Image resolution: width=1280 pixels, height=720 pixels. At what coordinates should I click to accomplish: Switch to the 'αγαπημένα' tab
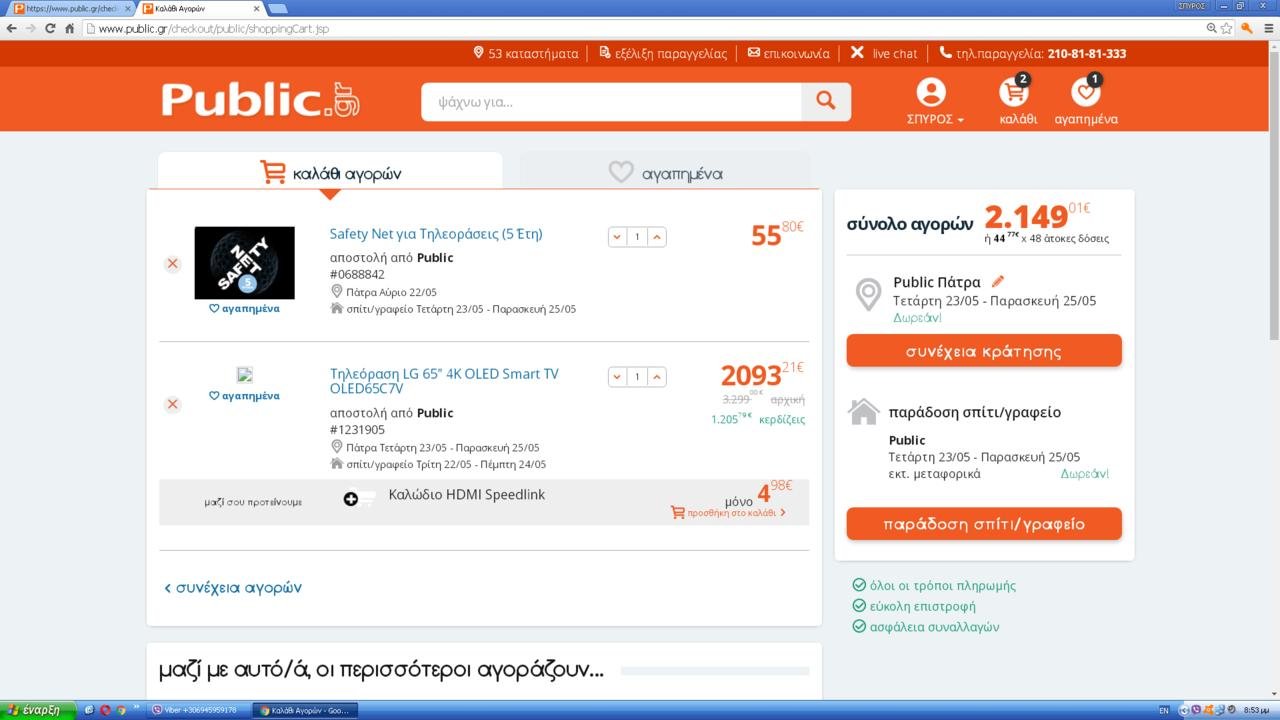(x=665, y=172)
